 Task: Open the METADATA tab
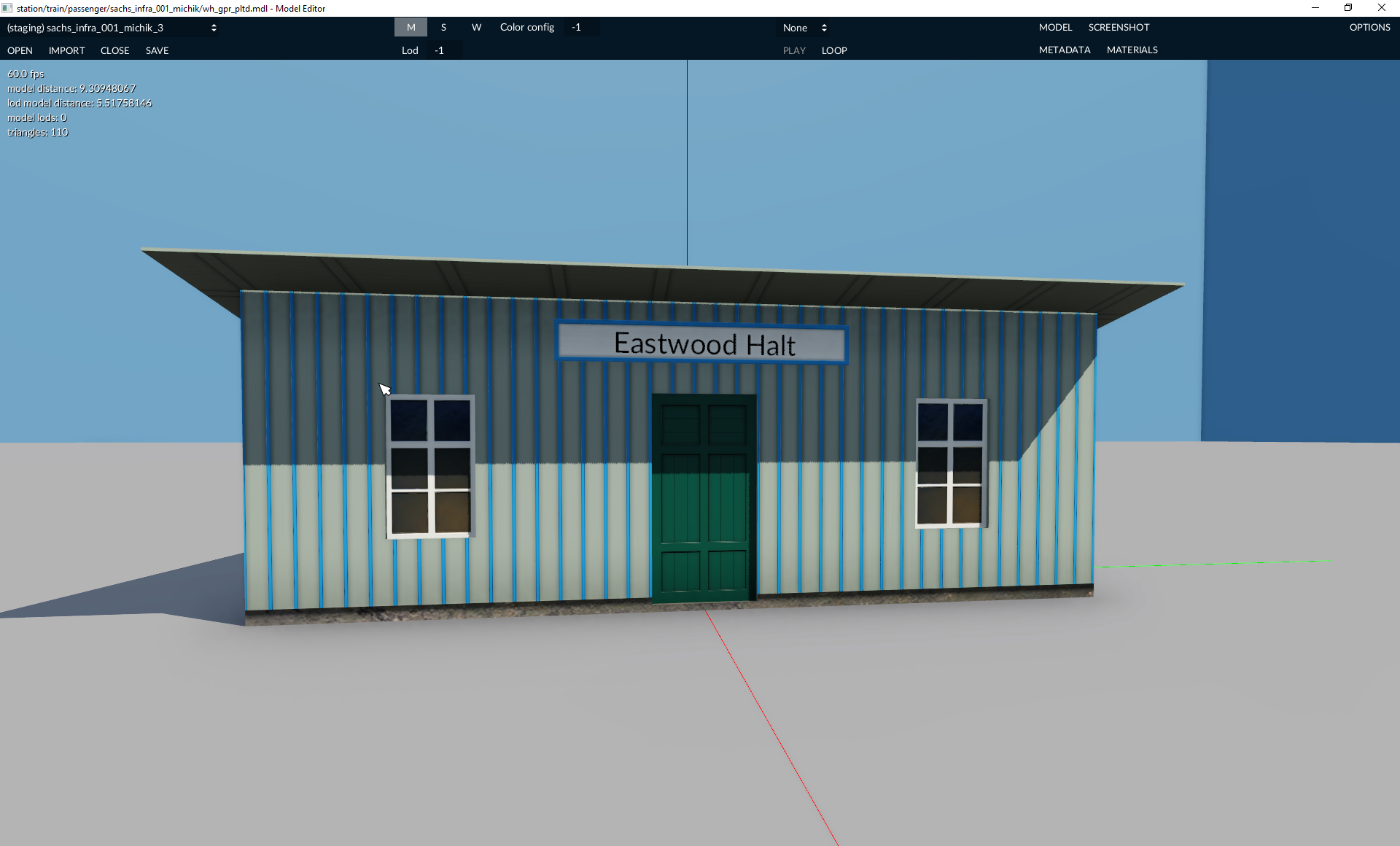pos(1065,50)
